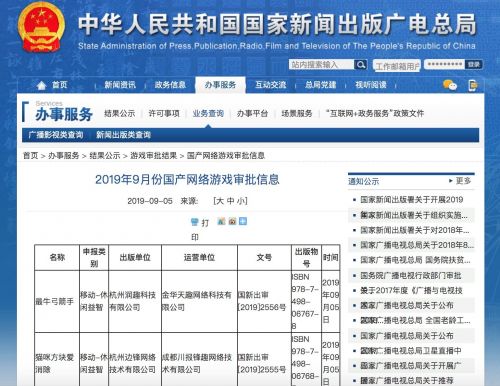Open notice 关于2017年度《广播与电视技
500x386 pixels.
411,290
